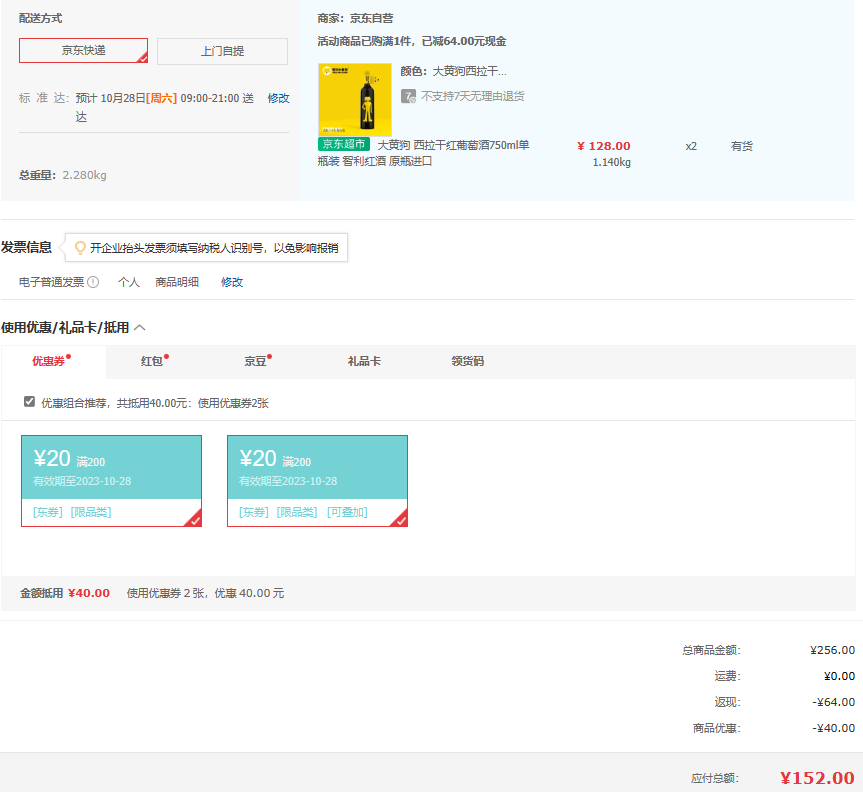Open 大黄狗 西拉干红葡萄酒 product title link
Viewport: 863px width, 792px height.
pyautogui.click(x=424, y=153)
